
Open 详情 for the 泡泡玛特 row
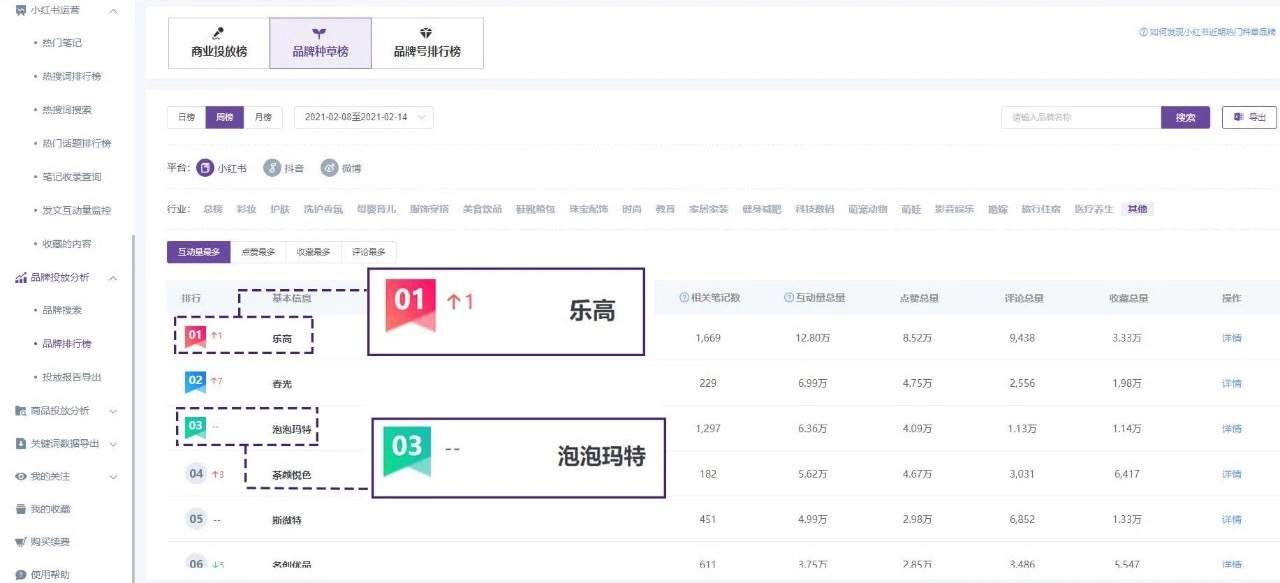click(x=1231, y=428)
